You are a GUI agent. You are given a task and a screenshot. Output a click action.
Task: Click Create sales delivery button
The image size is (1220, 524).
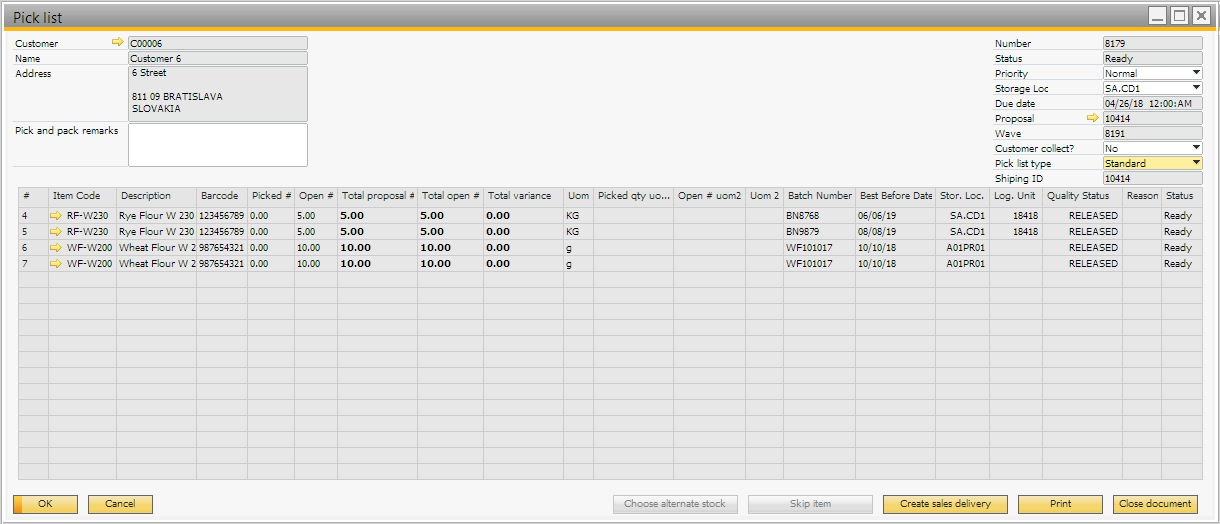coord(944,504)
